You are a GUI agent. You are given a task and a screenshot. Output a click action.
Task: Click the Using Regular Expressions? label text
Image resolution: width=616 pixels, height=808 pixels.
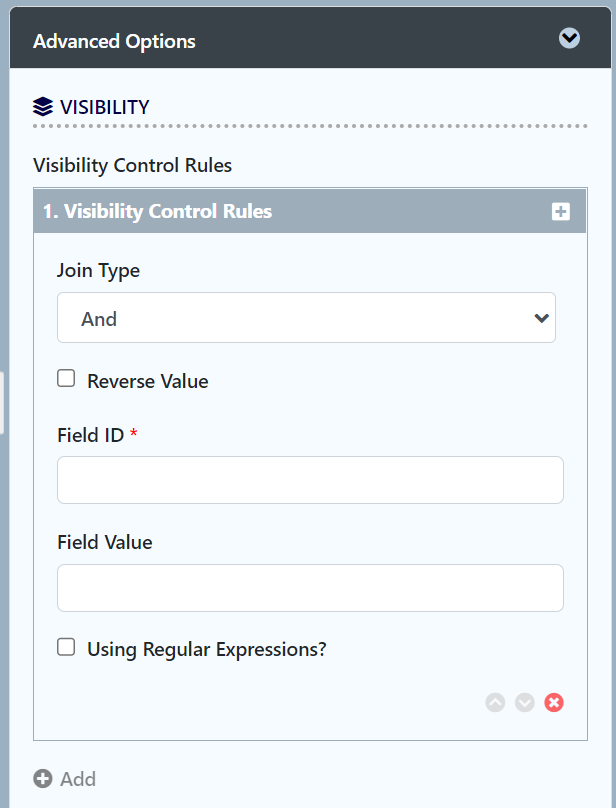pos(207,649)
